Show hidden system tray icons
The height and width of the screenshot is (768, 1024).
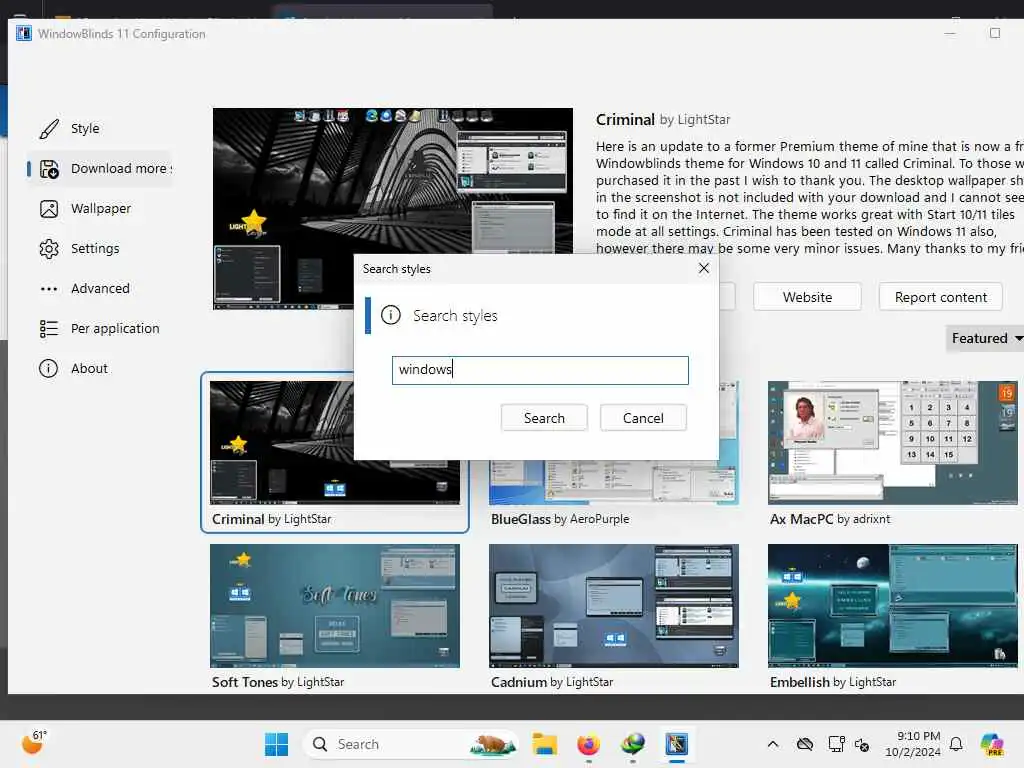773,744
